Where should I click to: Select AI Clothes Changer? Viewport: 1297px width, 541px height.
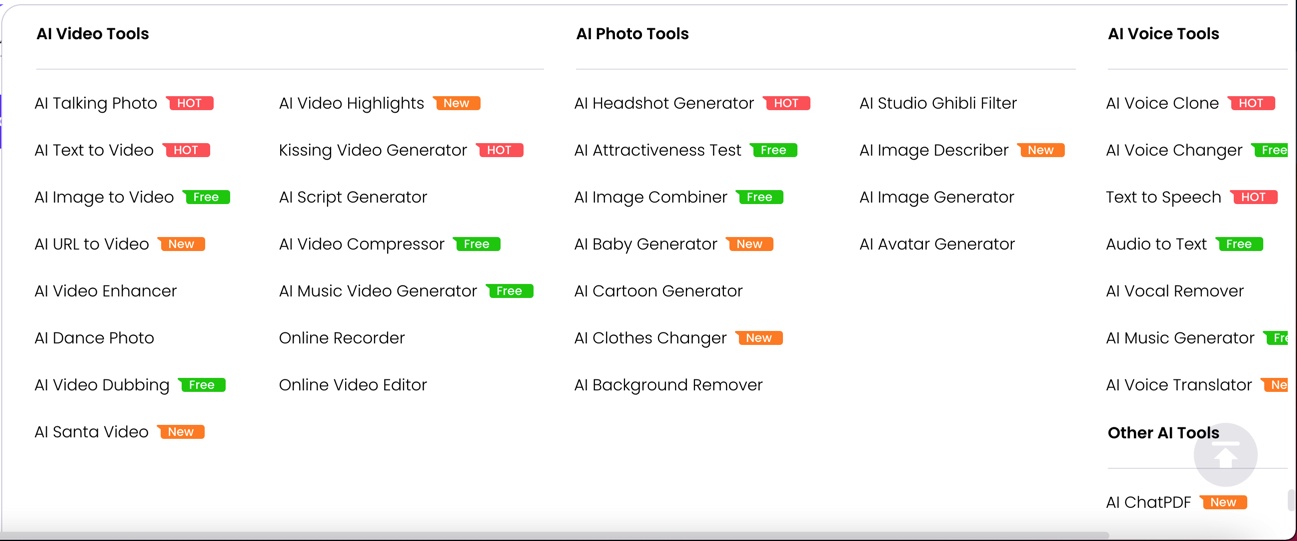[x=650, y=338]
